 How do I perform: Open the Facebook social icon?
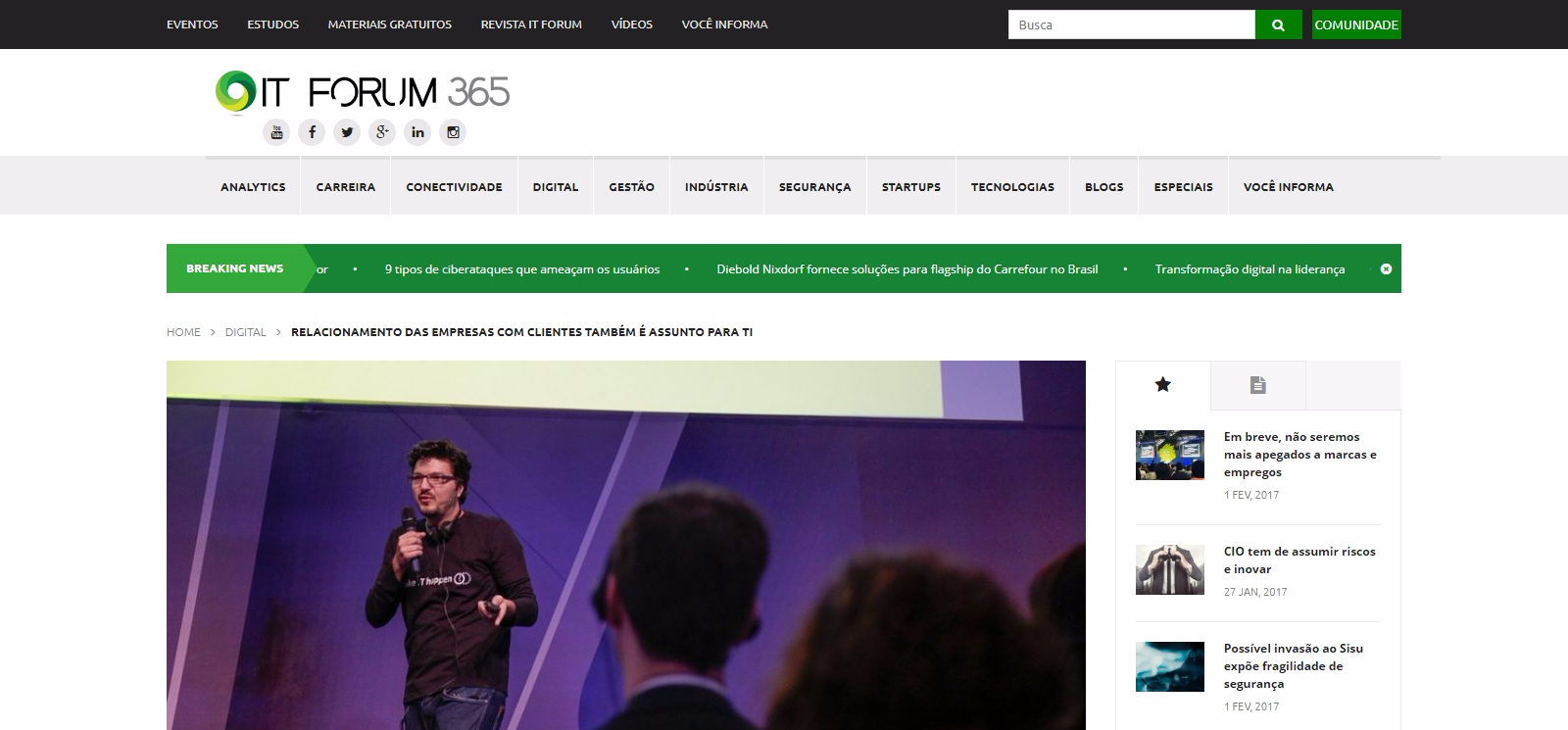[312, 132]
